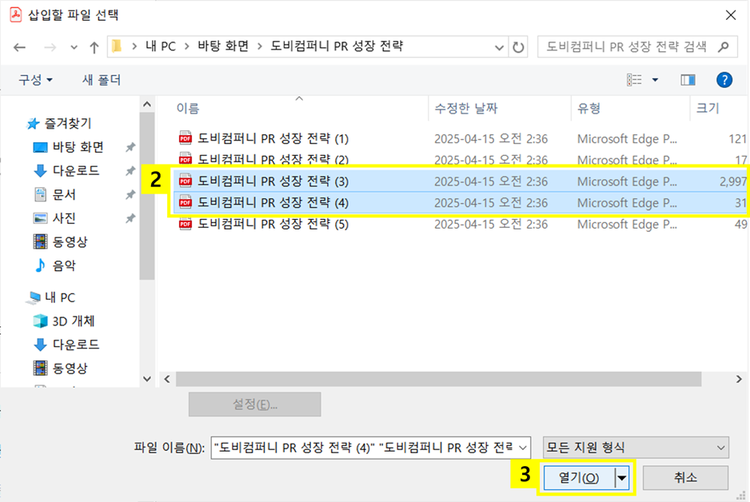The width and height of the screenshot is (750, 502).
Task: Sort by 이름 column header
Action: point(188,109)
